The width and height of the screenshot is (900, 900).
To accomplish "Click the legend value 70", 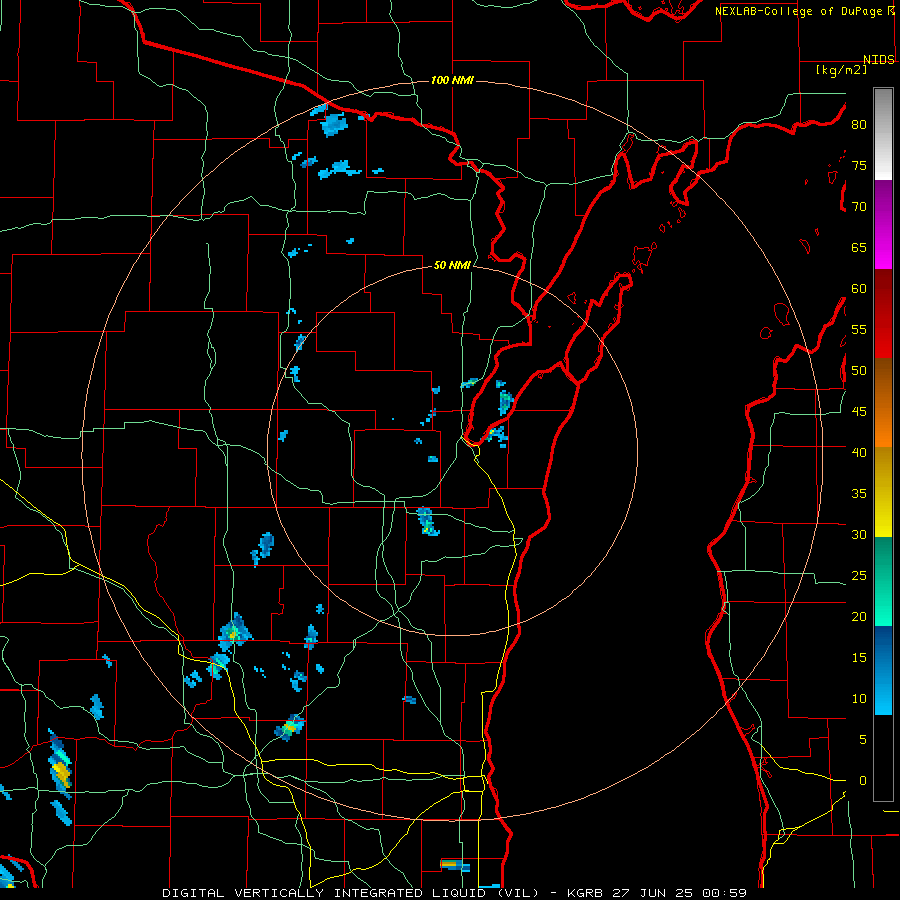I will tap(859, 207).
